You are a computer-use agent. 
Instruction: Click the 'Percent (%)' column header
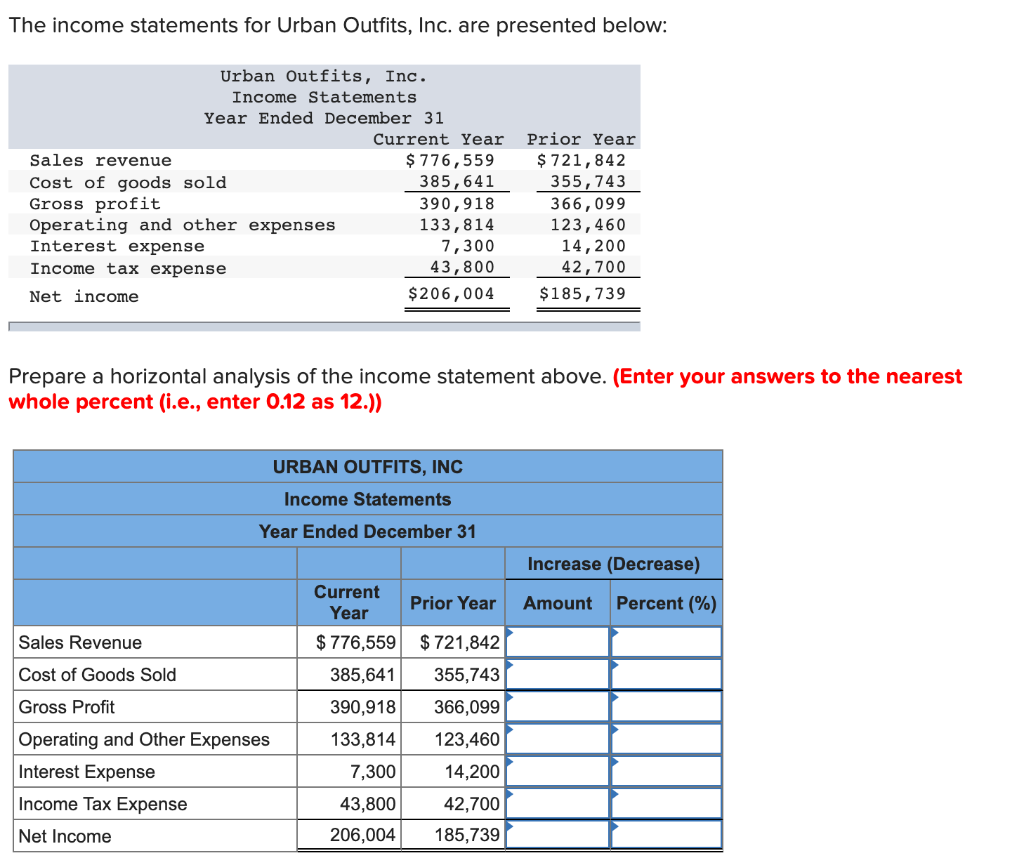click(x=666, y=603)
